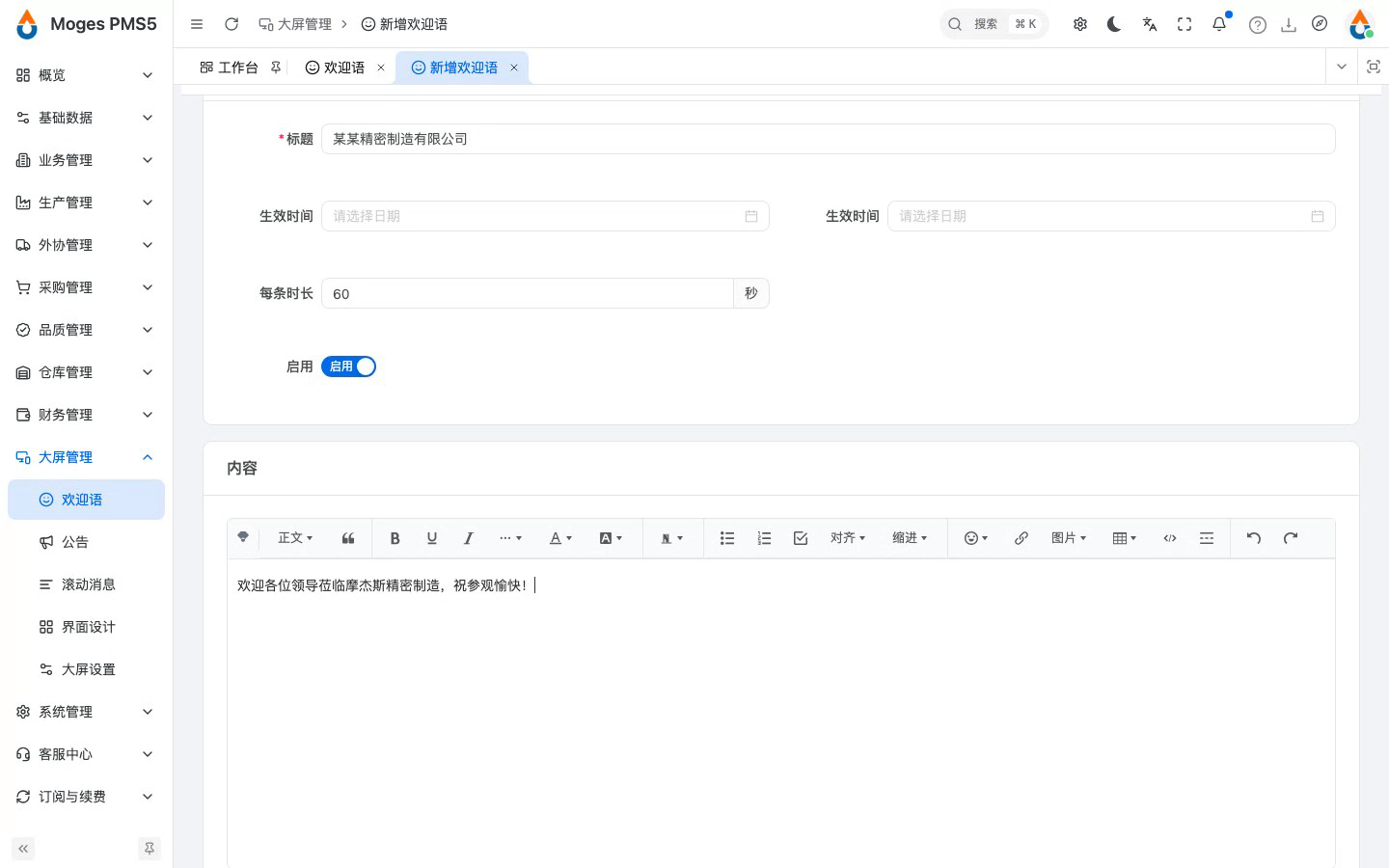Redo the last edit
This screenshot has height=868, width=1389.
pyautogui.click(x=1291, y=538)
